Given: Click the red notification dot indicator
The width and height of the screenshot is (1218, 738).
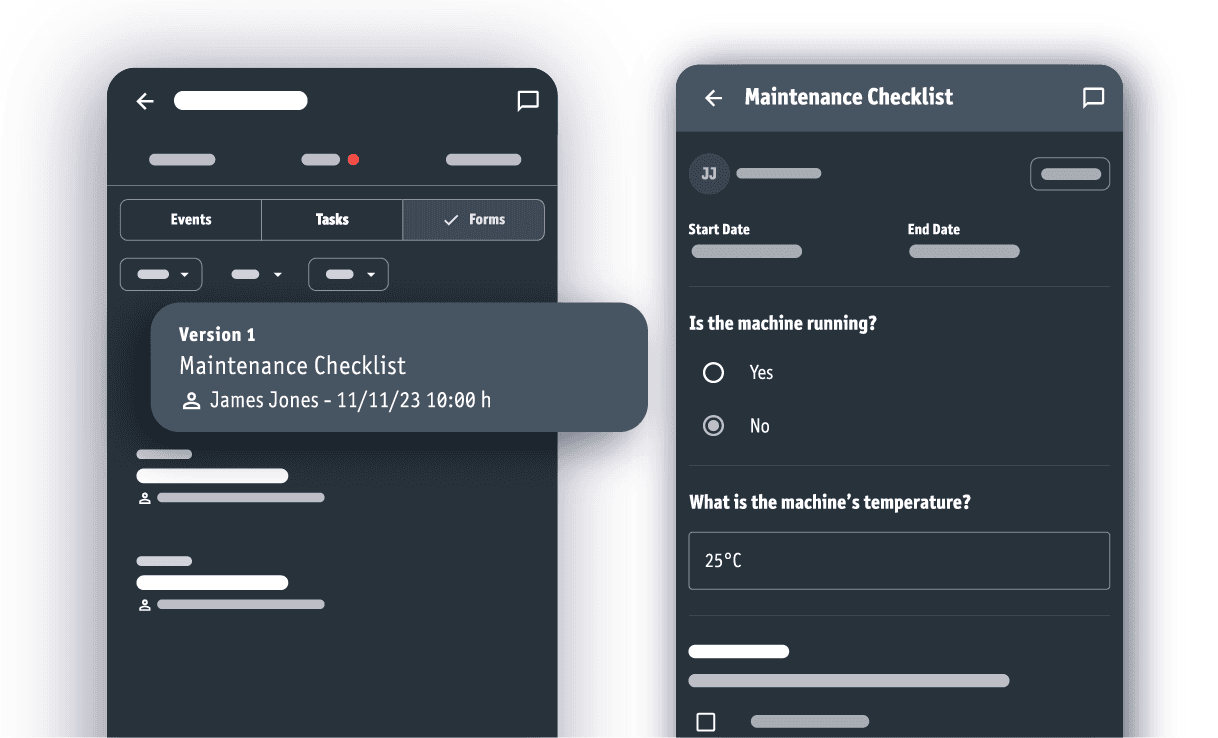Looking at the screenshot, I should (x=353, y=160).
